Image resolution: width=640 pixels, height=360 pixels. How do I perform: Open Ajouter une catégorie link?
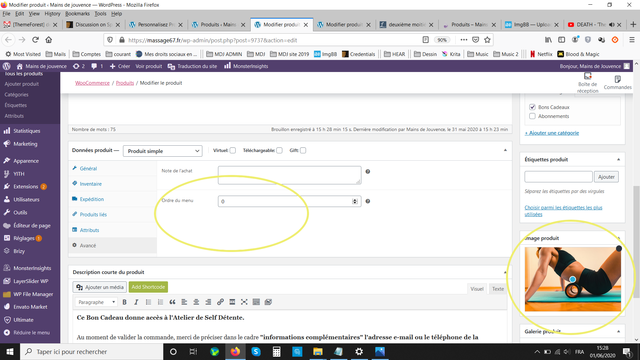coord(552,133)
